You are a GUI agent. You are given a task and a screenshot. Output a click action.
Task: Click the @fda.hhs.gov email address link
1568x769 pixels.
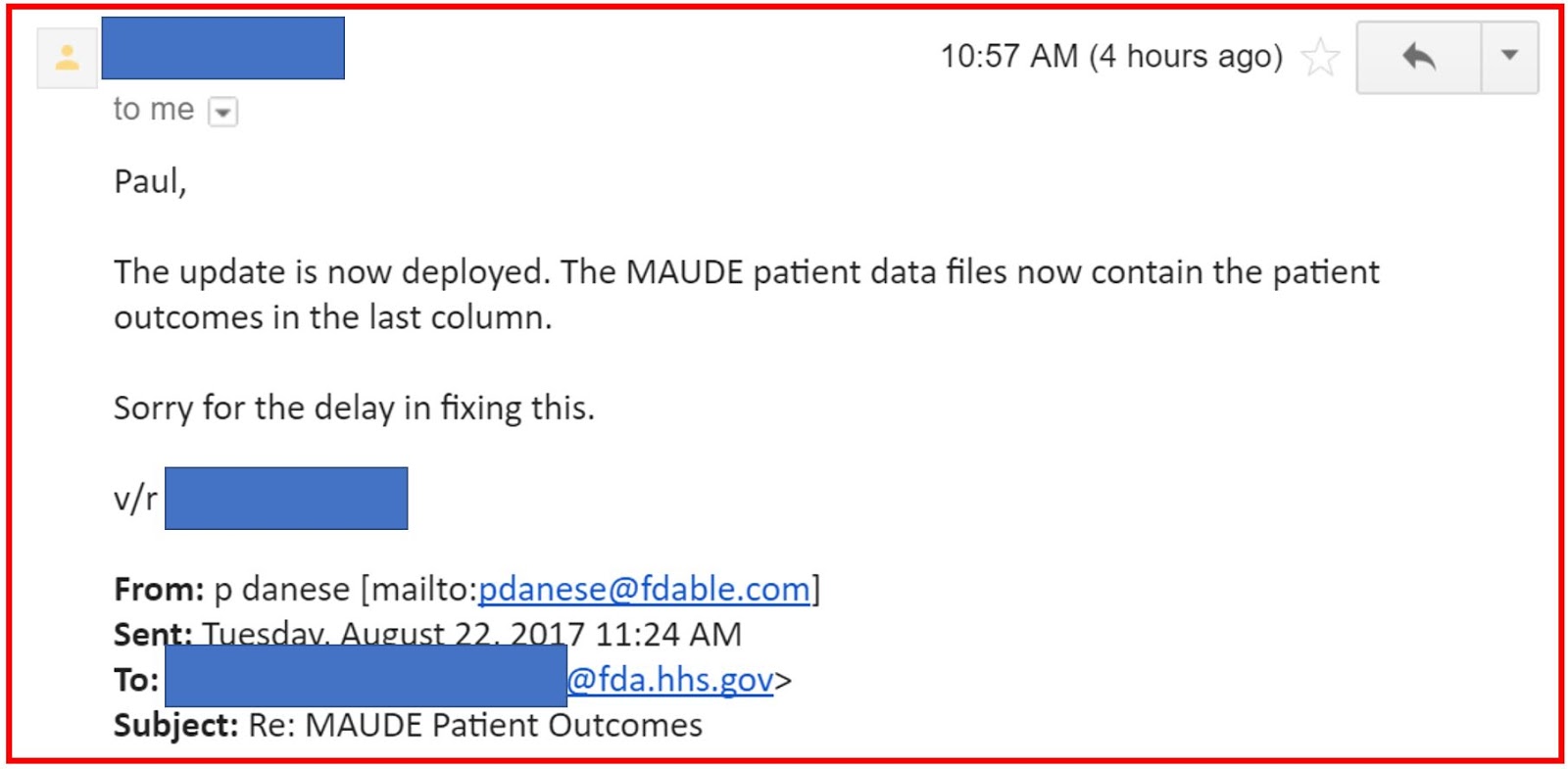point(670,680)
